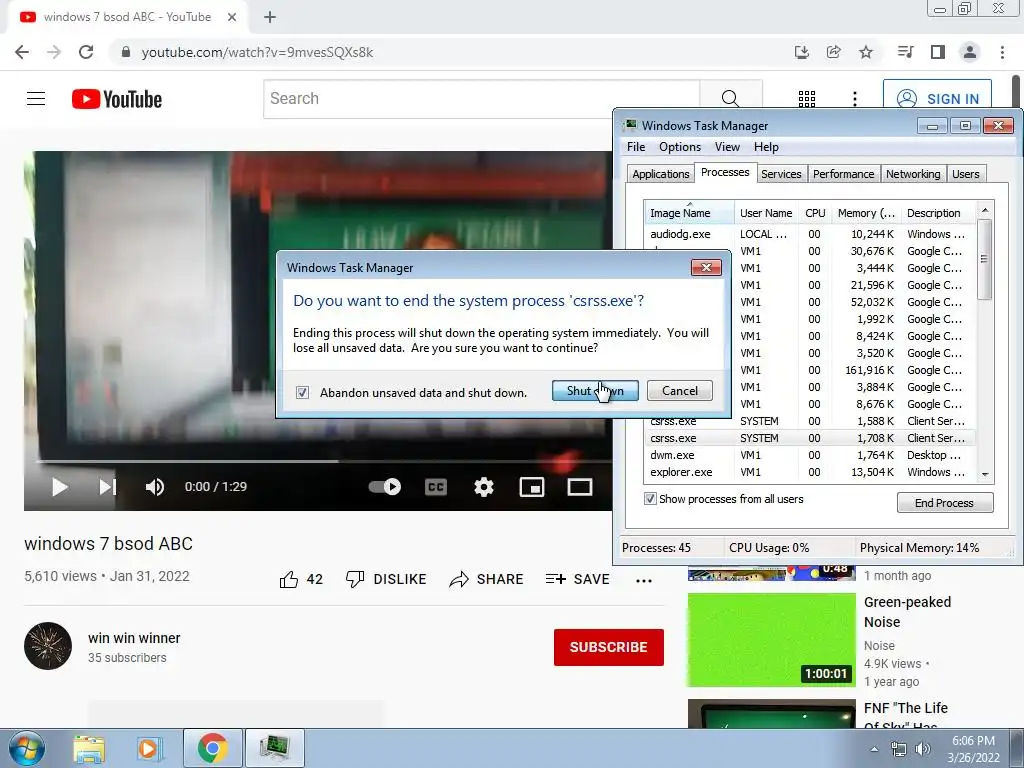Uncheck Abandon unsaved data and shut down
The height and width of the screenshot is (768, 1024).
click(302, 392)
